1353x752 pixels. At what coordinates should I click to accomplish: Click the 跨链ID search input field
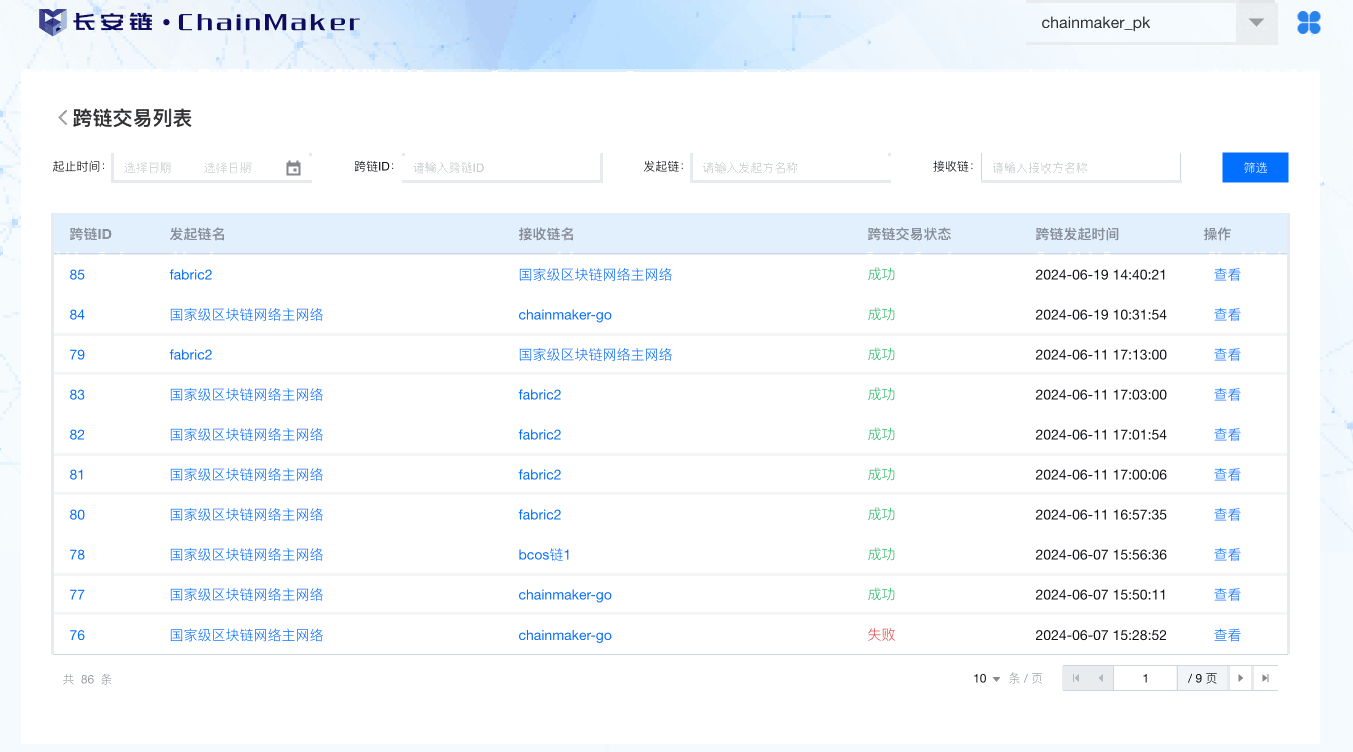tap(501, 168)
